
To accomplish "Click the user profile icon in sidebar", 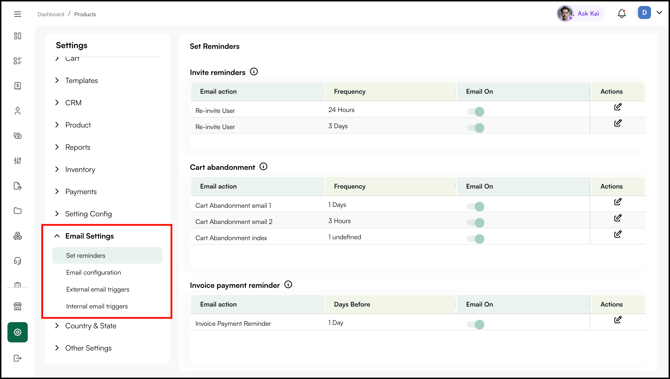I will [x=18, y=111].
